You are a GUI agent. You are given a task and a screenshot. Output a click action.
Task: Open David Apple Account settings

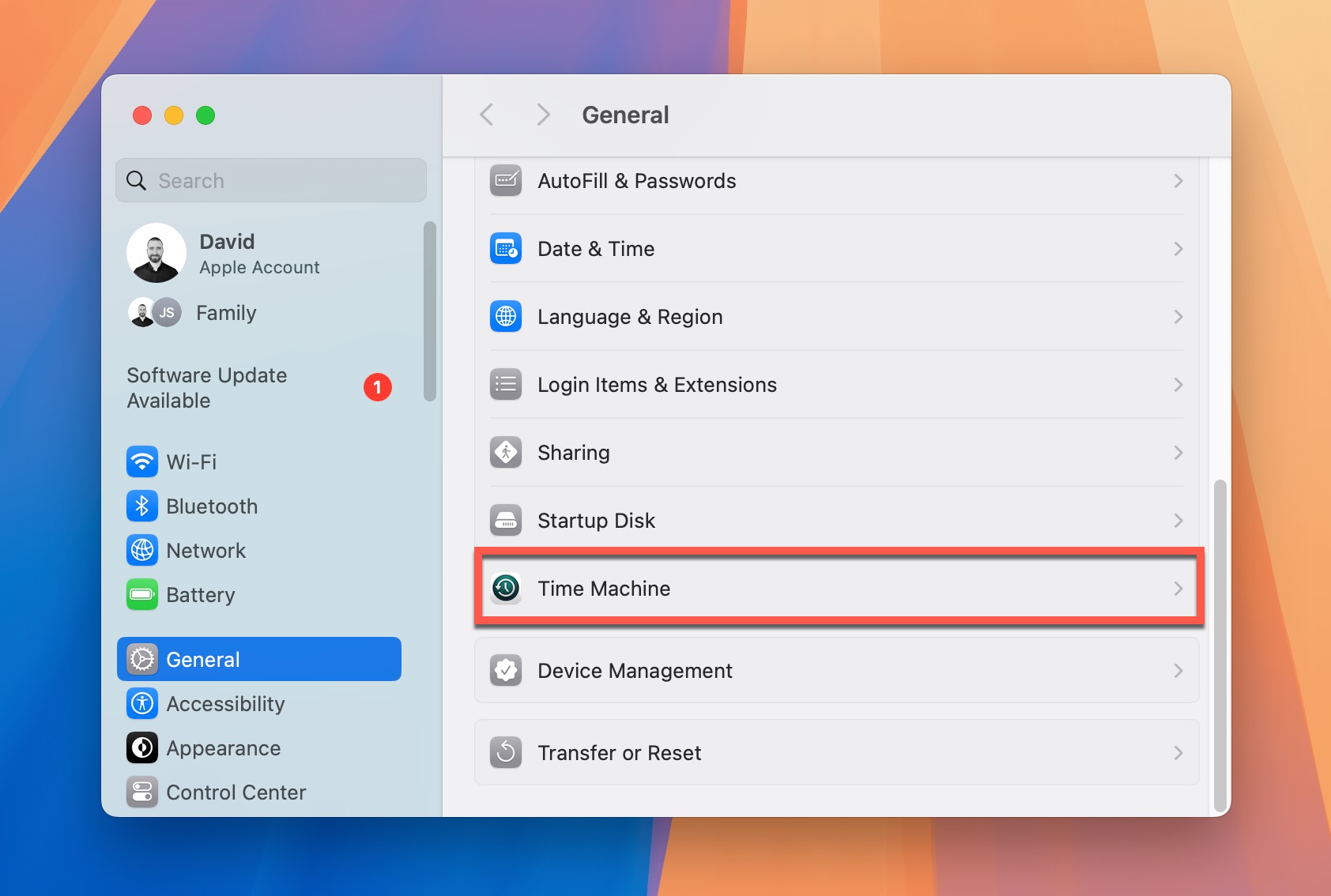tap(259, 254)
